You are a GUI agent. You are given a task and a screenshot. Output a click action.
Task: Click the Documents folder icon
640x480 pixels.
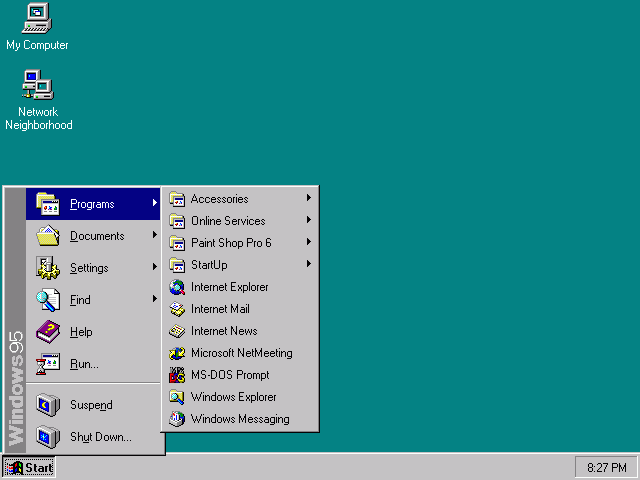48,236
